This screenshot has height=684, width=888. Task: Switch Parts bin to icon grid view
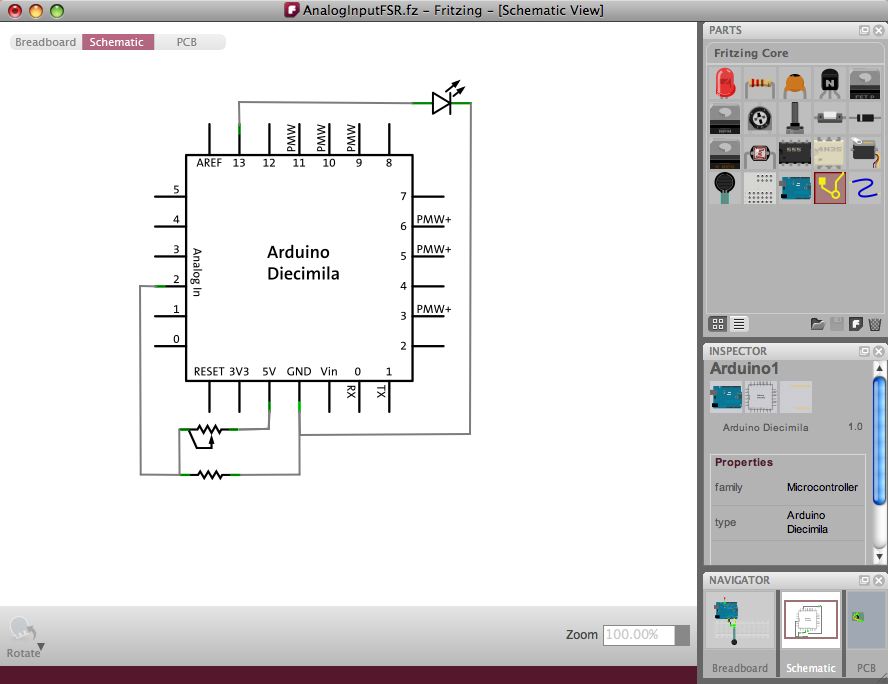pyautogui.click(x=718, y=324)
